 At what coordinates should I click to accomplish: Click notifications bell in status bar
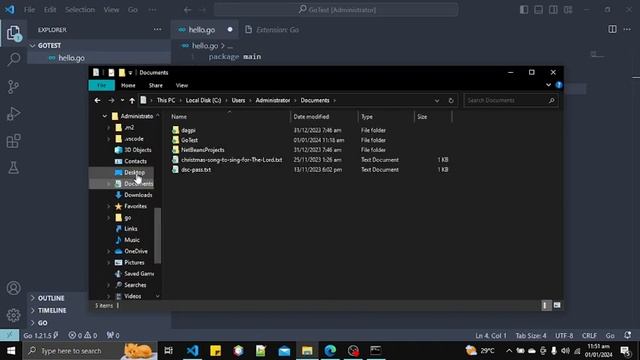[628, 335]
